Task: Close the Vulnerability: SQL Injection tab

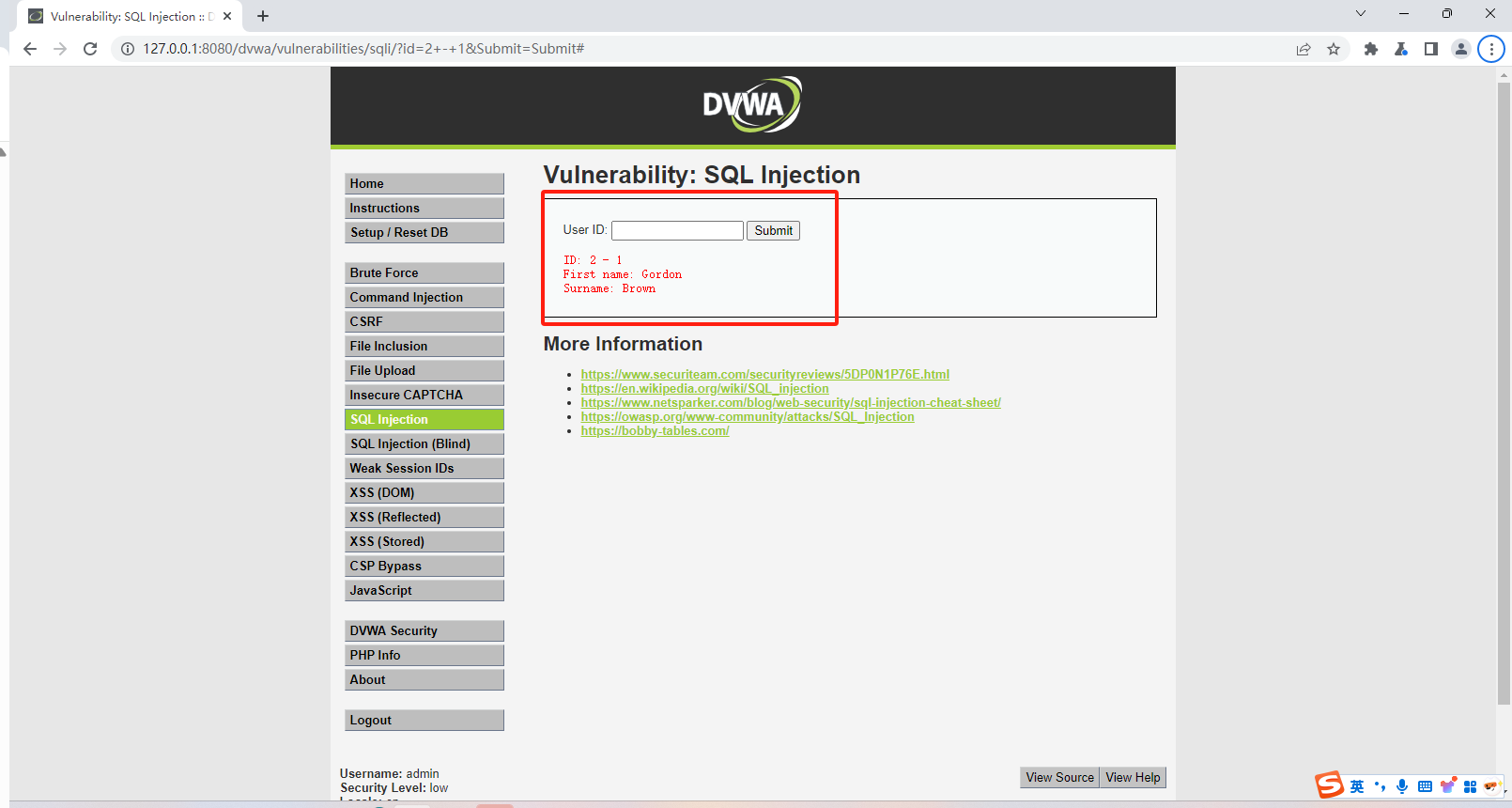Action: coord(227,16)
